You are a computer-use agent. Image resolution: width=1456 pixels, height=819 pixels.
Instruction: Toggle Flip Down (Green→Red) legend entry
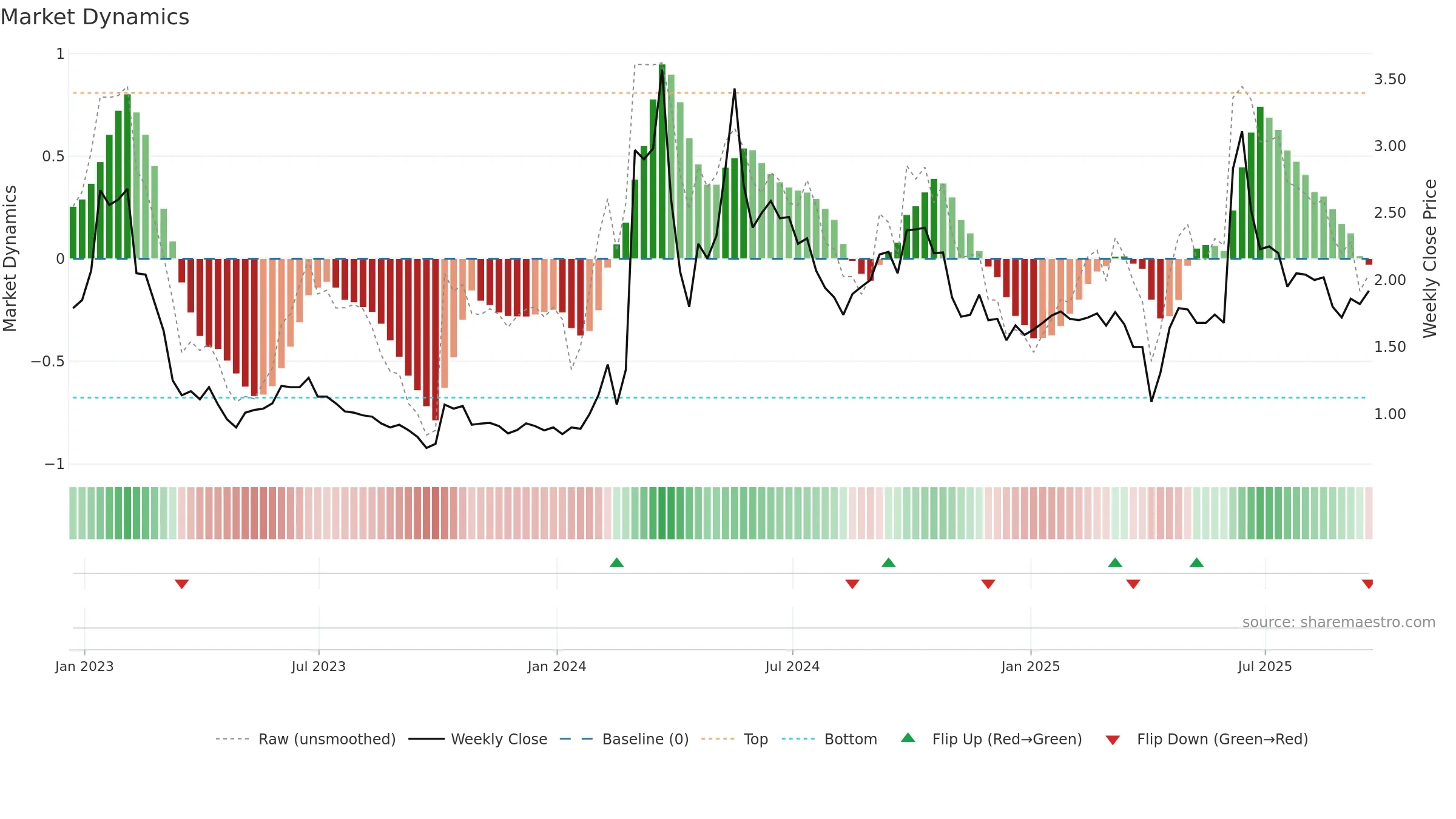1206,739
